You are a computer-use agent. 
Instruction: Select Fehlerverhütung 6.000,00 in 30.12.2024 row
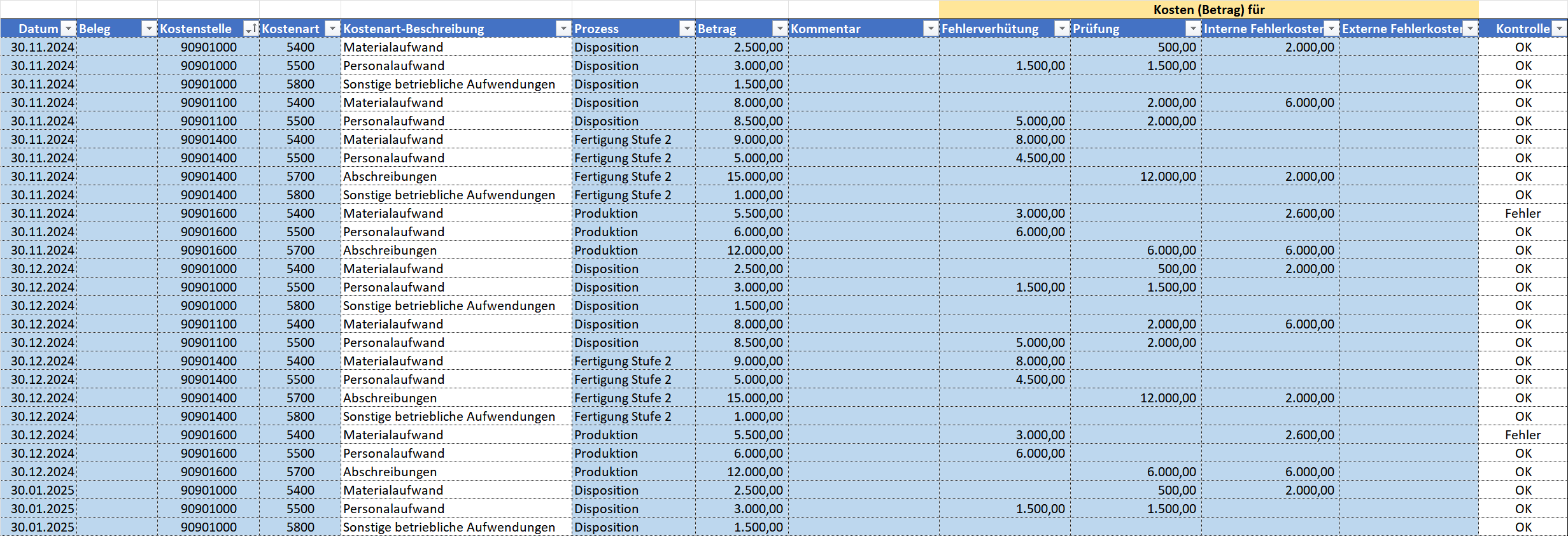pos(1005,453)
